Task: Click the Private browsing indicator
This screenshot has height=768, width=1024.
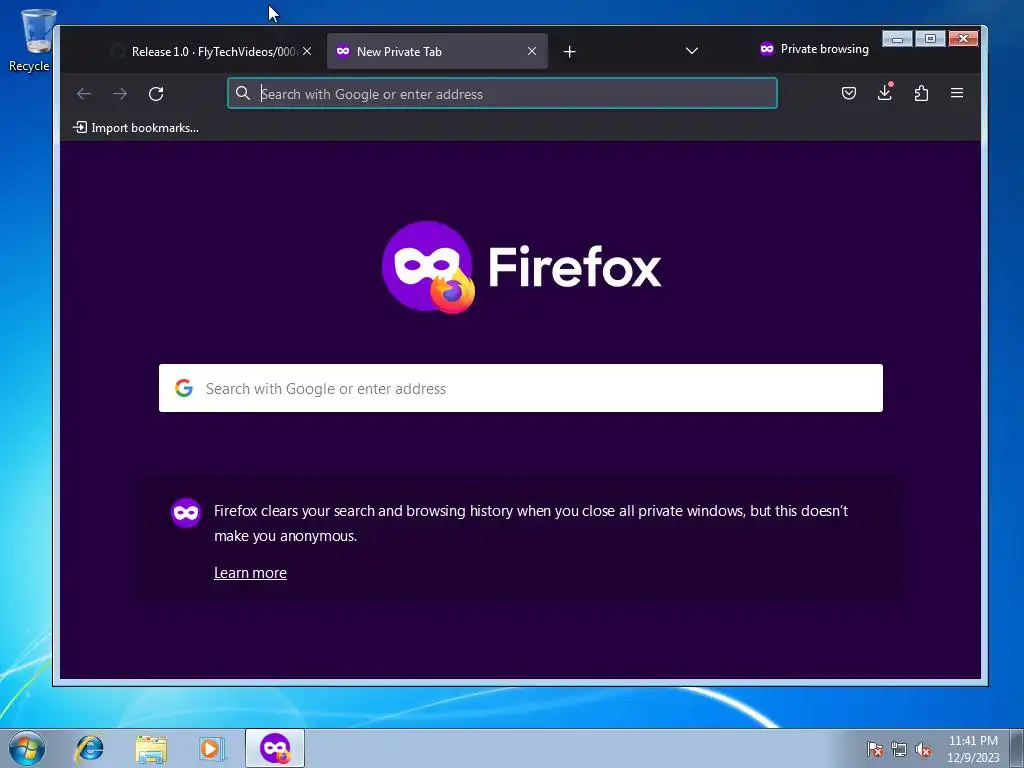Action: tap(814, 49)
